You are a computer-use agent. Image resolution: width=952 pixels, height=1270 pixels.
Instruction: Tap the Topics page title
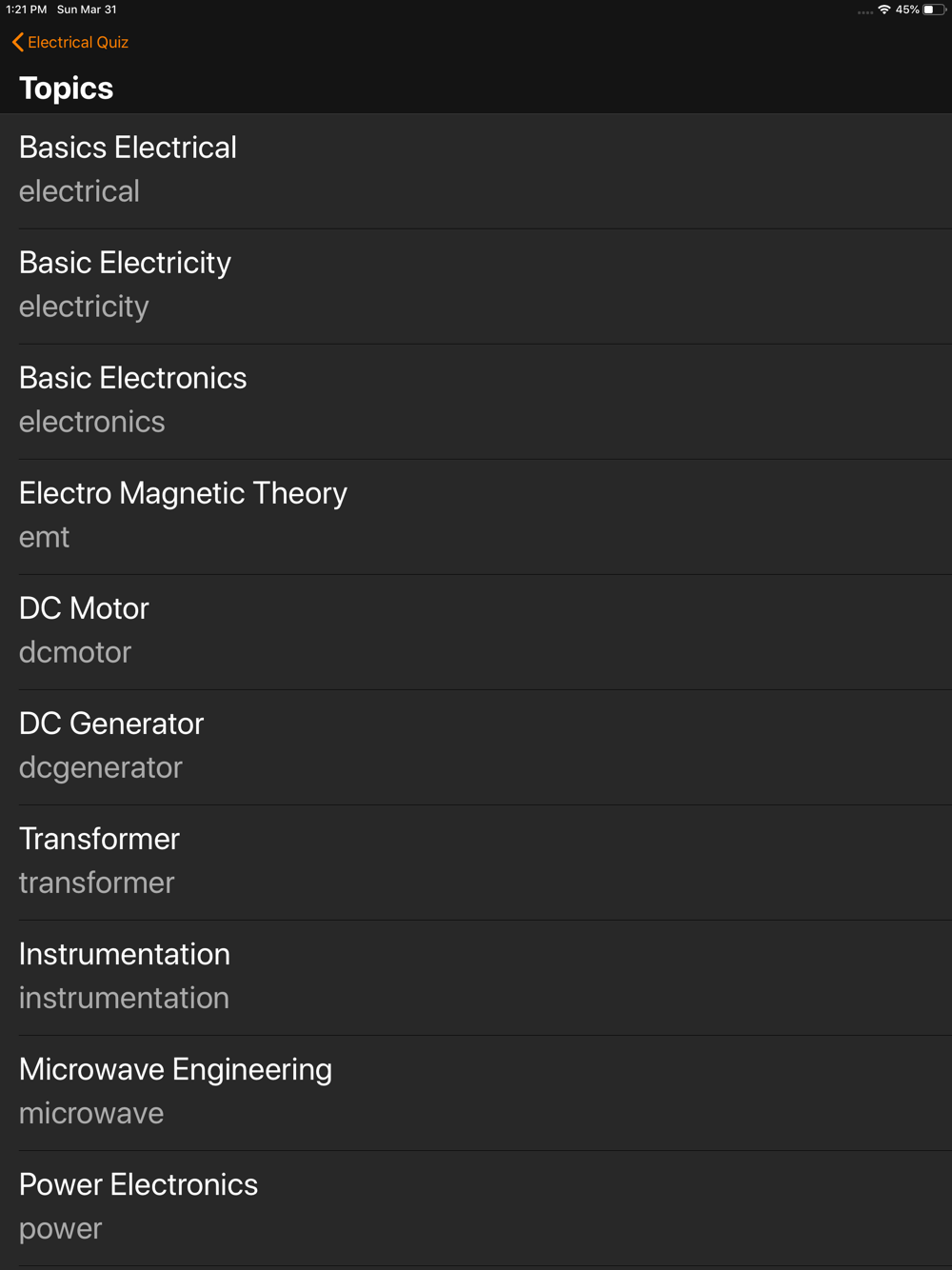(66, 89)
